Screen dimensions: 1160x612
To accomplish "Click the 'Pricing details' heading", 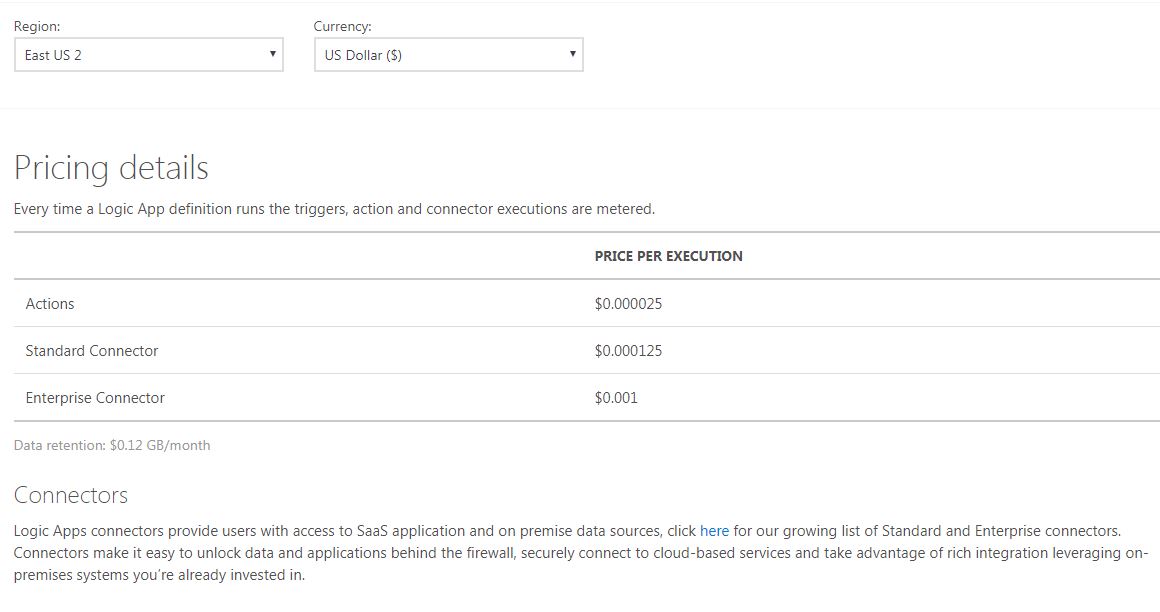I will 111,167.
